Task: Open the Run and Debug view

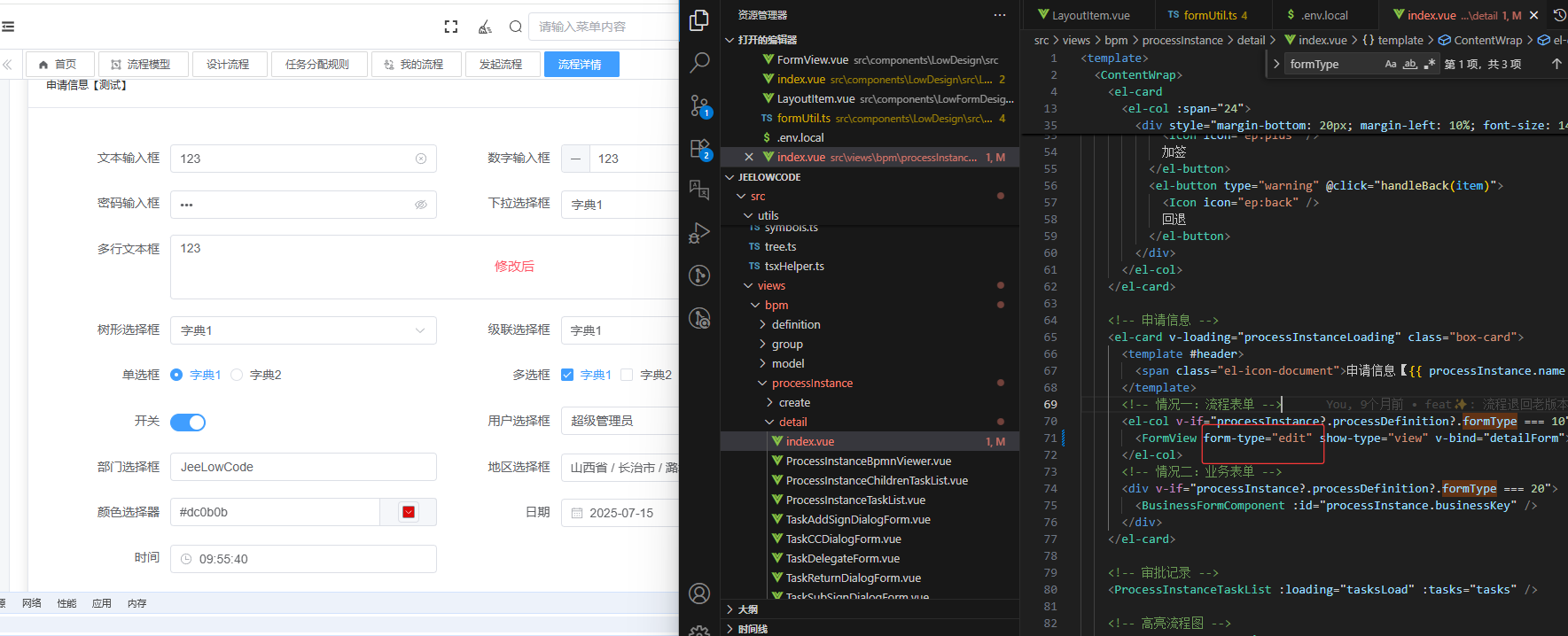Action: (699, 233)
